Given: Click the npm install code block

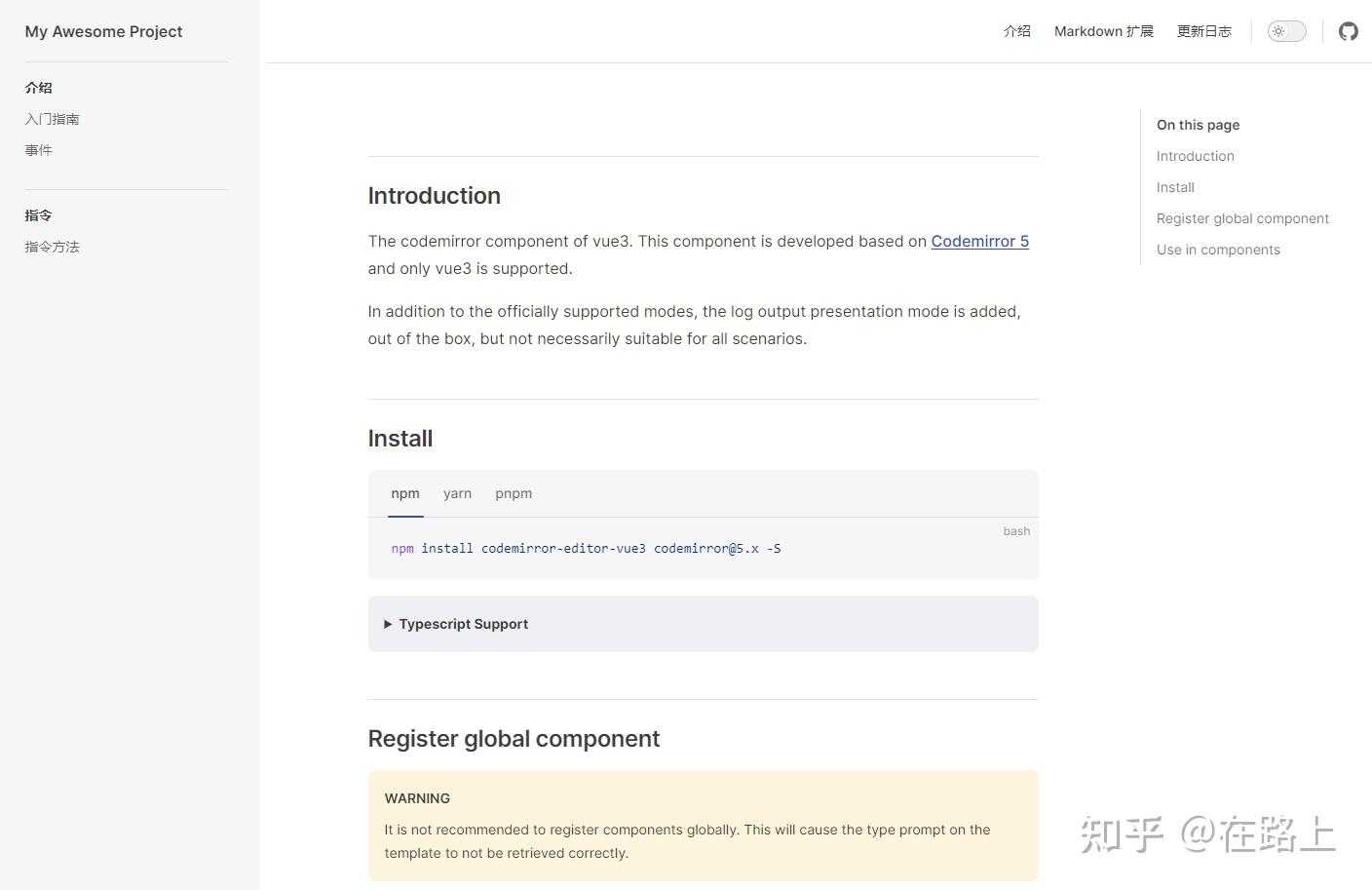Looking at the screenshot, I should (x=586, y=549).
